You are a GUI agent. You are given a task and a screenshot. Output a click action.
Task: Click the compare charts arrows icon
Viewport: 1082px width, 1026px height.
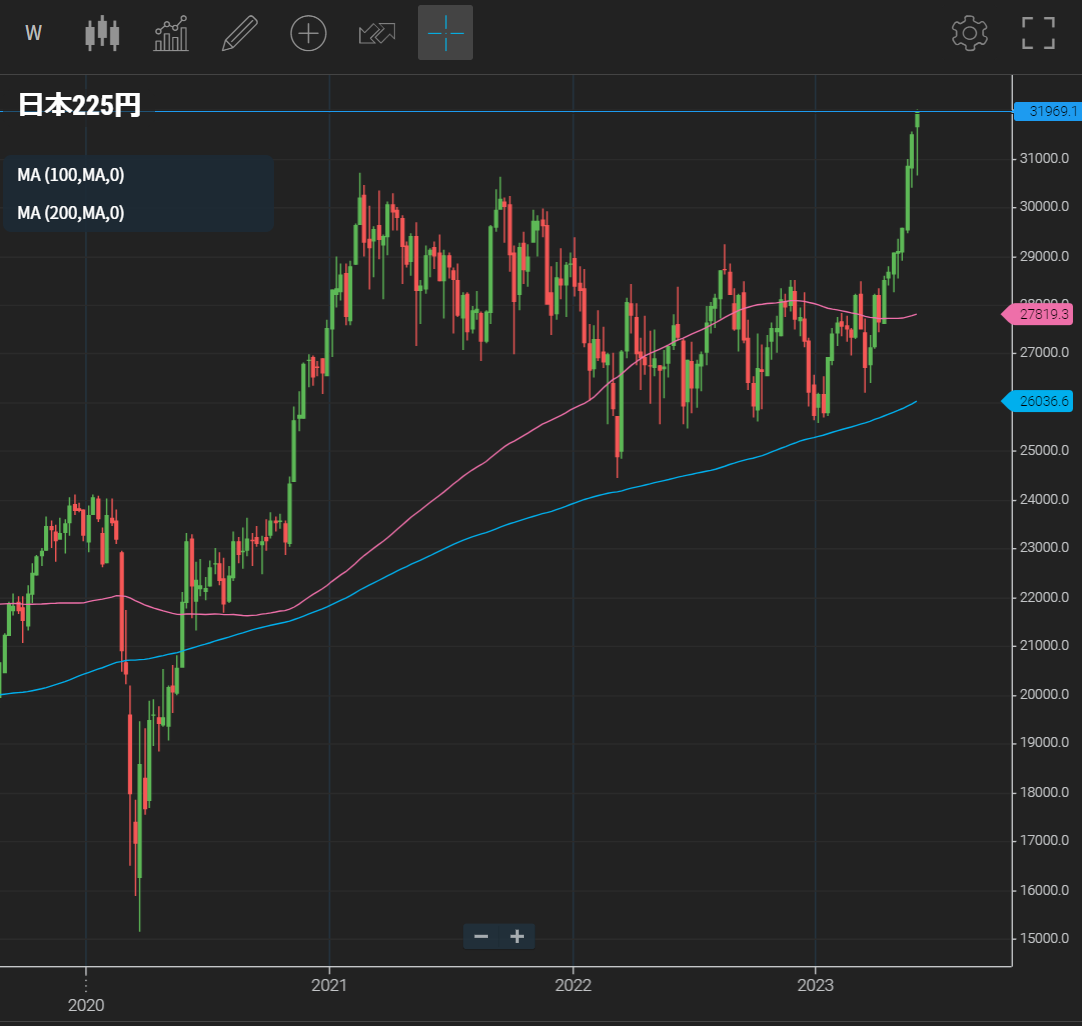coord(377,33)
